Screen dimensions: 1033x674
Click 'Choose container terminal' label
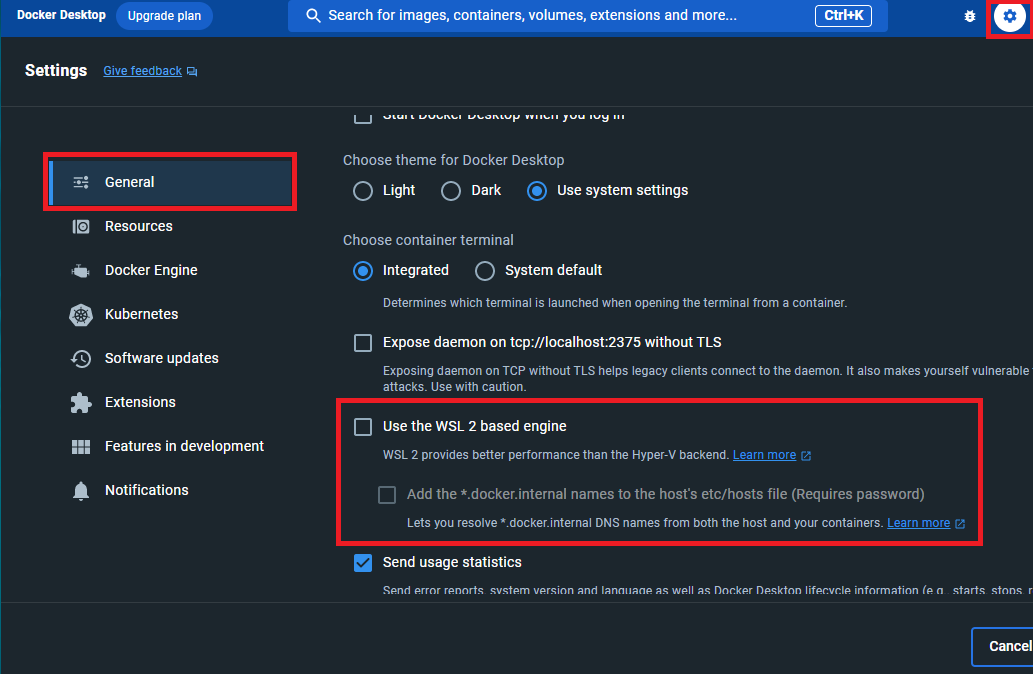click(x=428, y=240)
